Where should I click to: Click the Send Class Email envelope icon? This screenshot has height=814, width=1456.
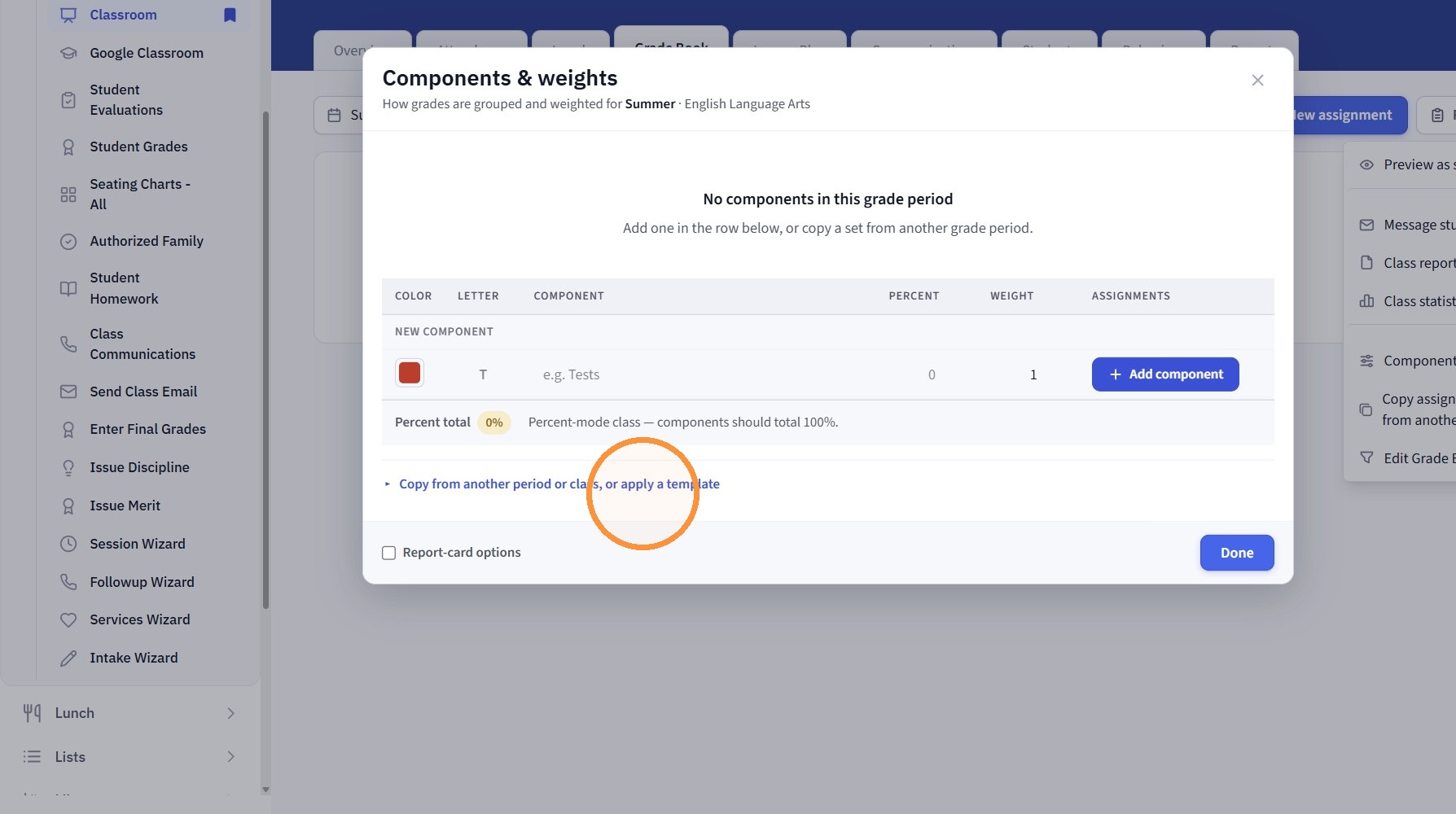tap(68, 392)
